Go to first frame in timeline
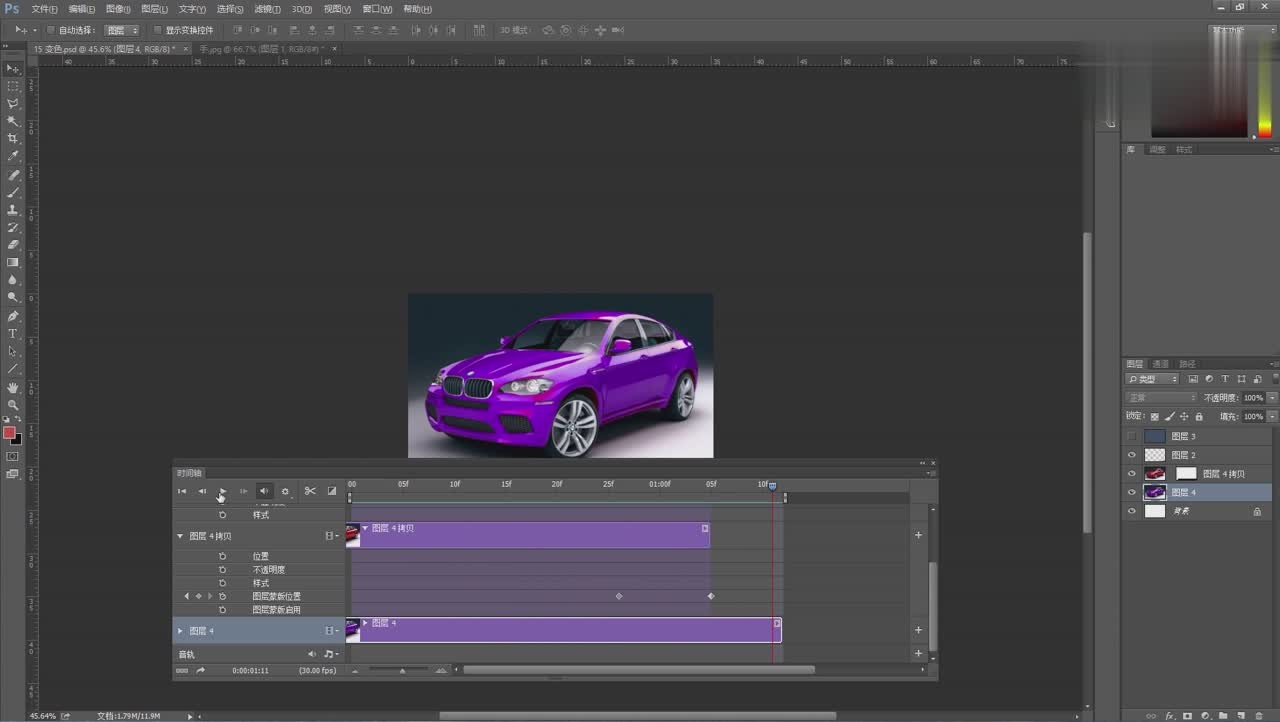 coord(182,491)
